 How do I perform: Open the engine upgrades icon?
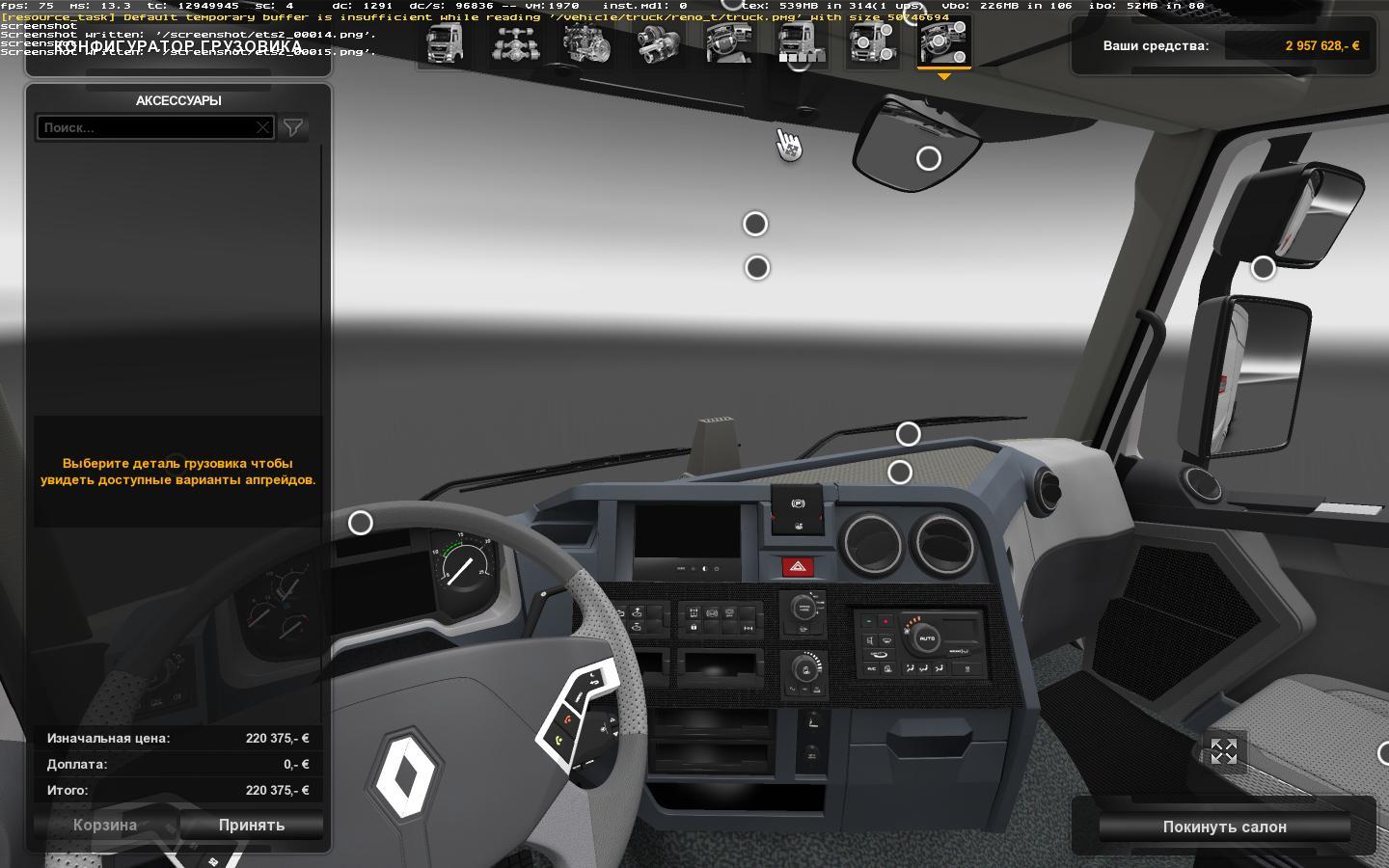pos(586,44)
